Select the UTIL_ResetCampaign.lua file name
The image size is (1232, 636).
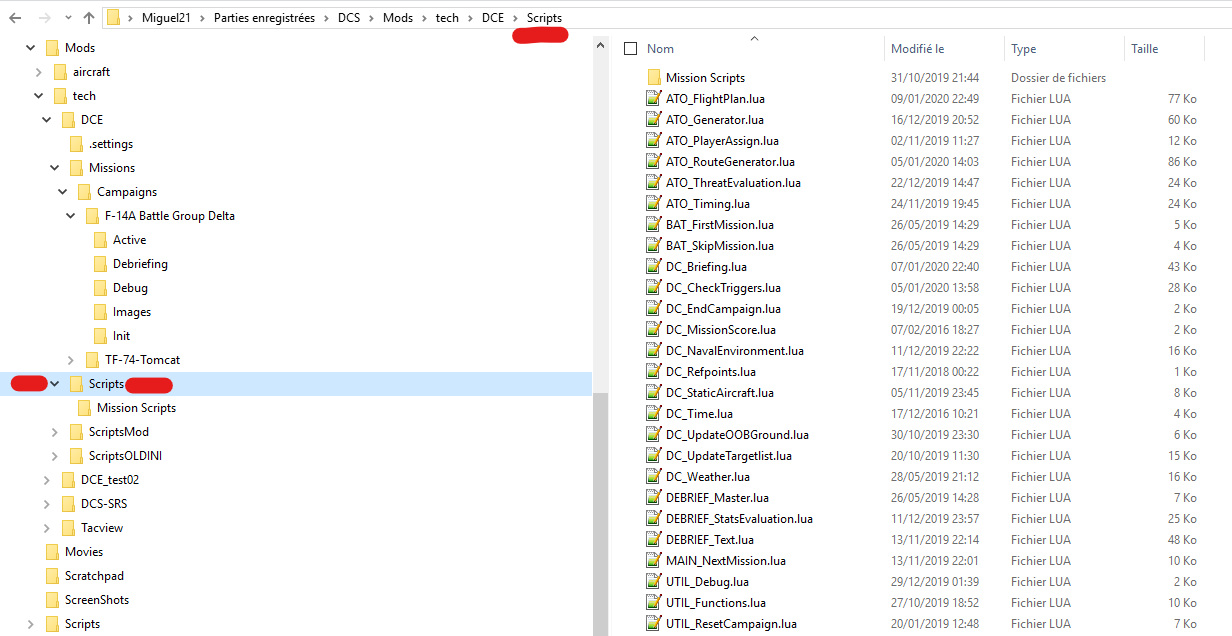[x=732, y=624]
